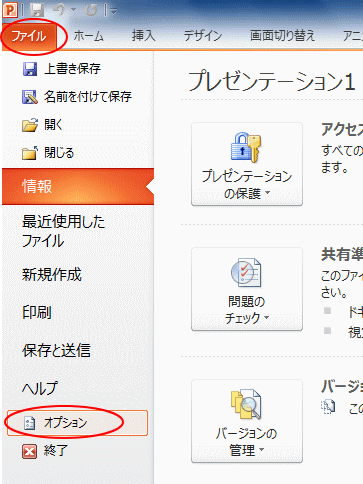Click the lock and key protection icon
363x484 pixels.
(246, 148)
